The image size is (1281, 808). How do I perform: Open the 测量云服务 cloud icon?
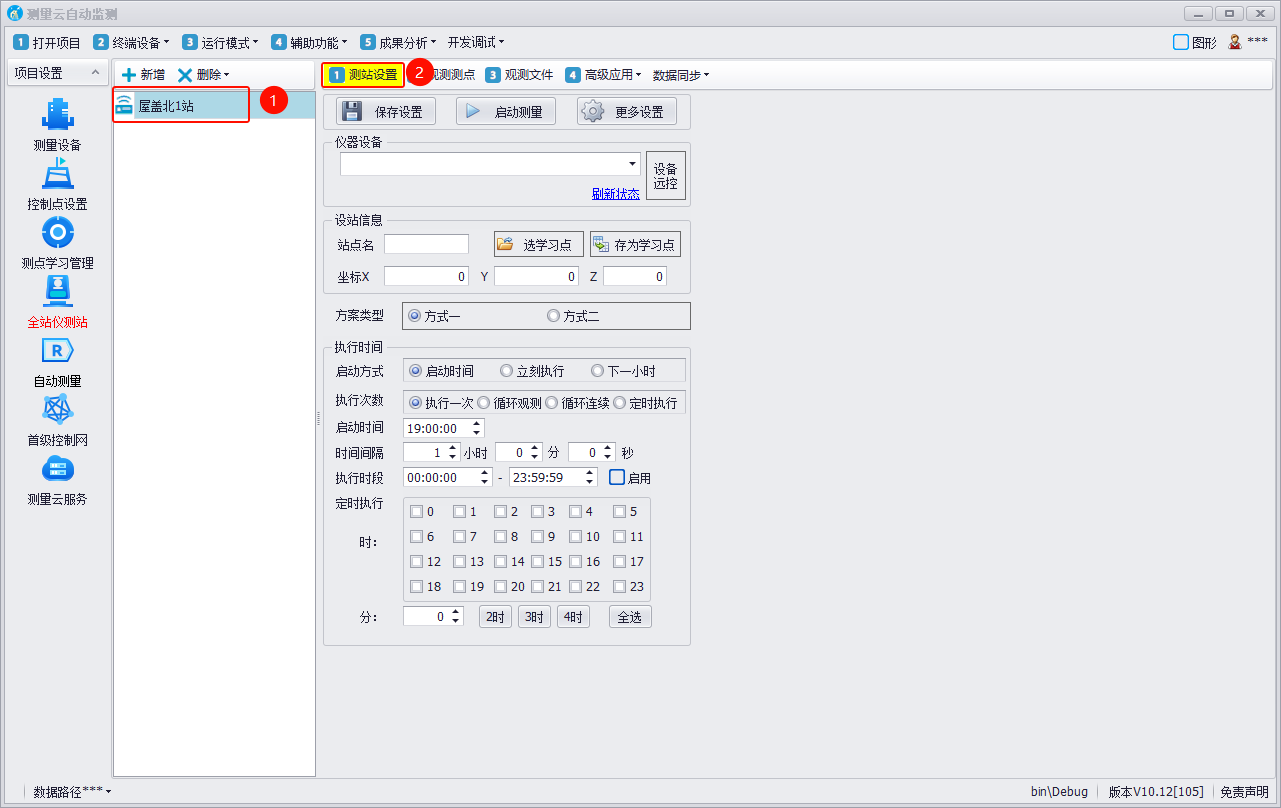[57, 470]
